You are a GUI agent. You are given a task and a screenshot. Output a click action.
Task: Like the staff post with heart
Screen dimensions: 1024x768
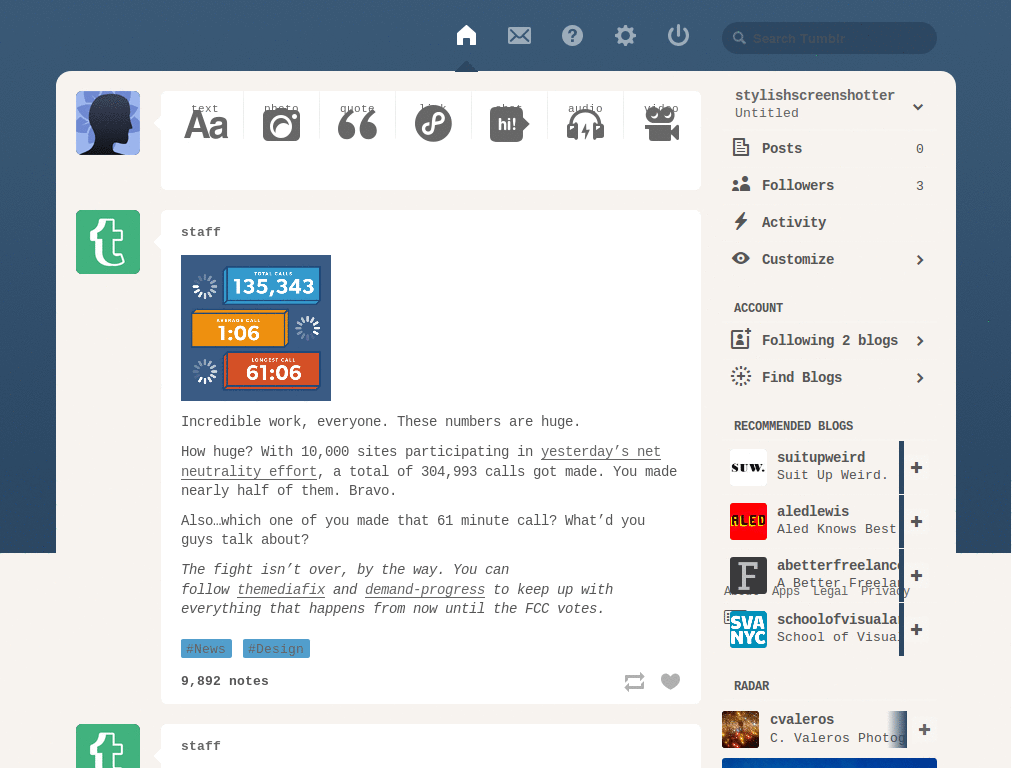pos(670,681)
